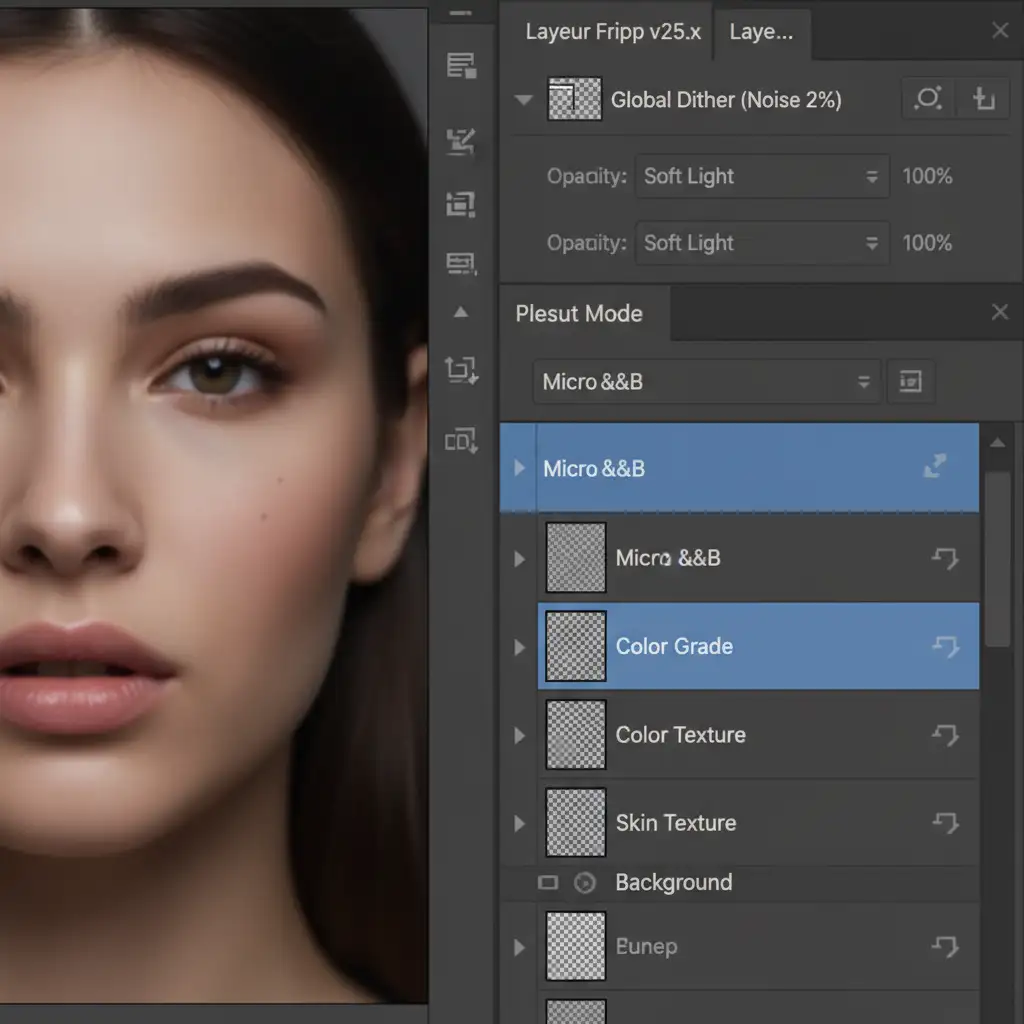Expand the Color Grade layer arrow

pyautogui.click(x=519, y=647)
